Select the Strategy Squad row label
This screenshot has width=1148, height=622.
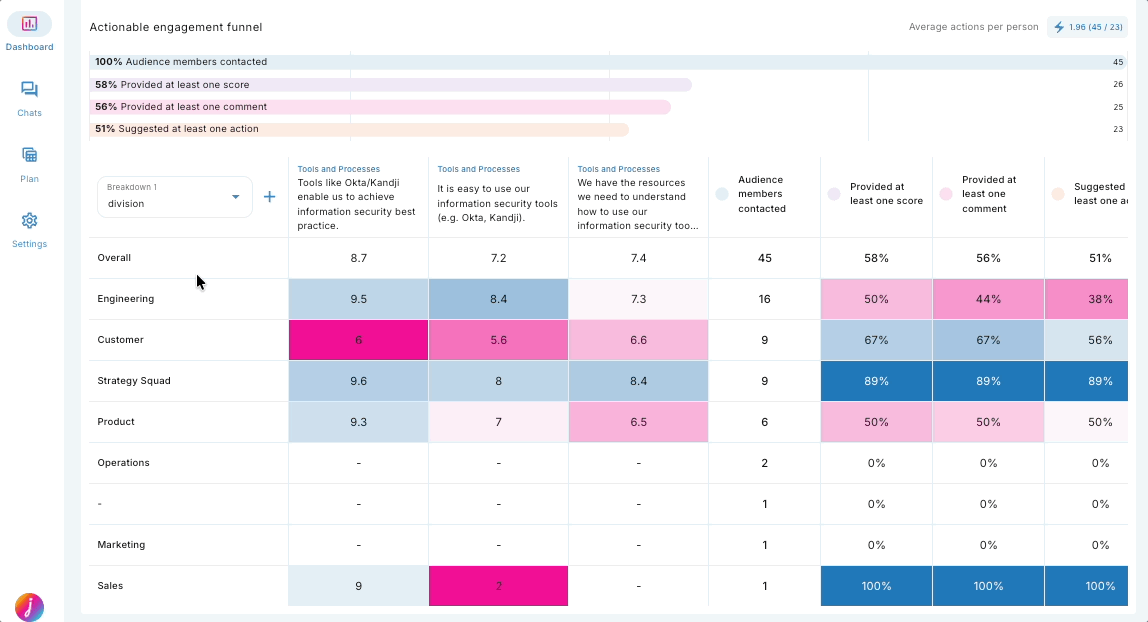132,380
